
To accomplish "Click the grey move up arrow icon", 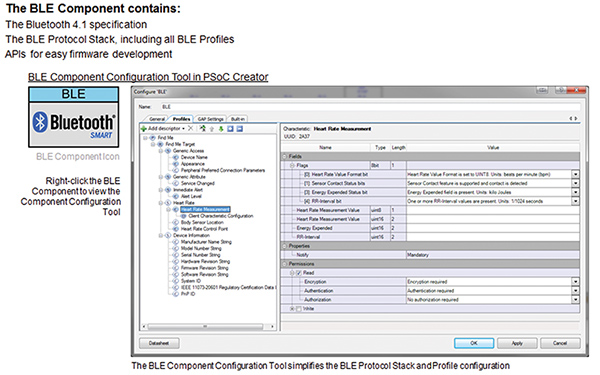I will point(212,129).
